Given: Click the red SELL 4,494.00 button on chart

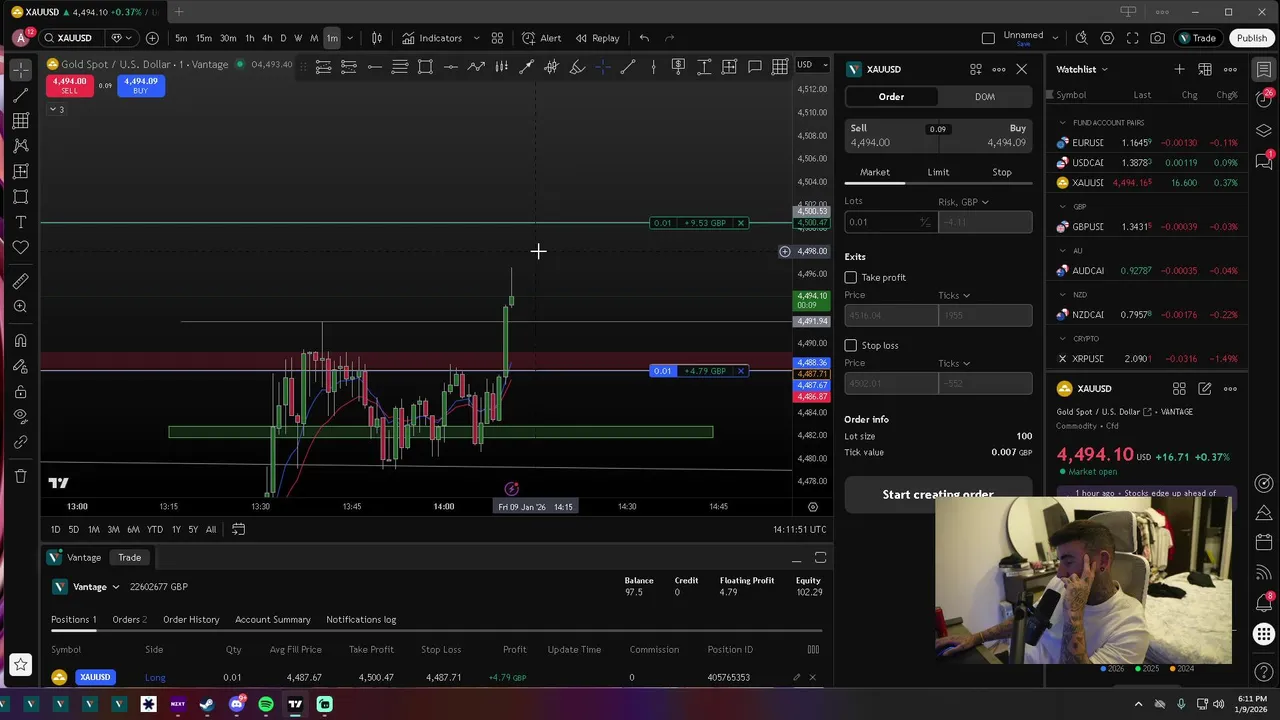Looking at the screenshot, I should click(x=70, y=86).
